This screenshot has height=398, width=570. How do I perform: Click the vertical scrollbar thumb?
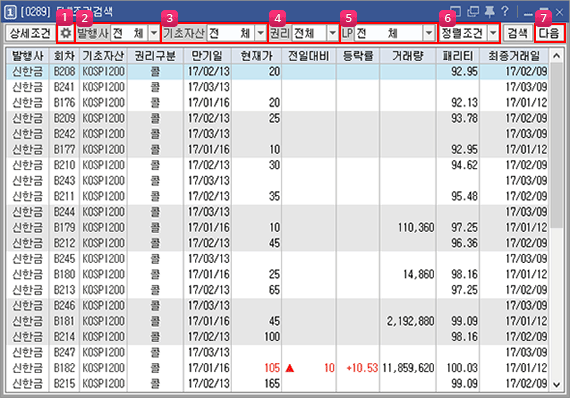point(556,145)
